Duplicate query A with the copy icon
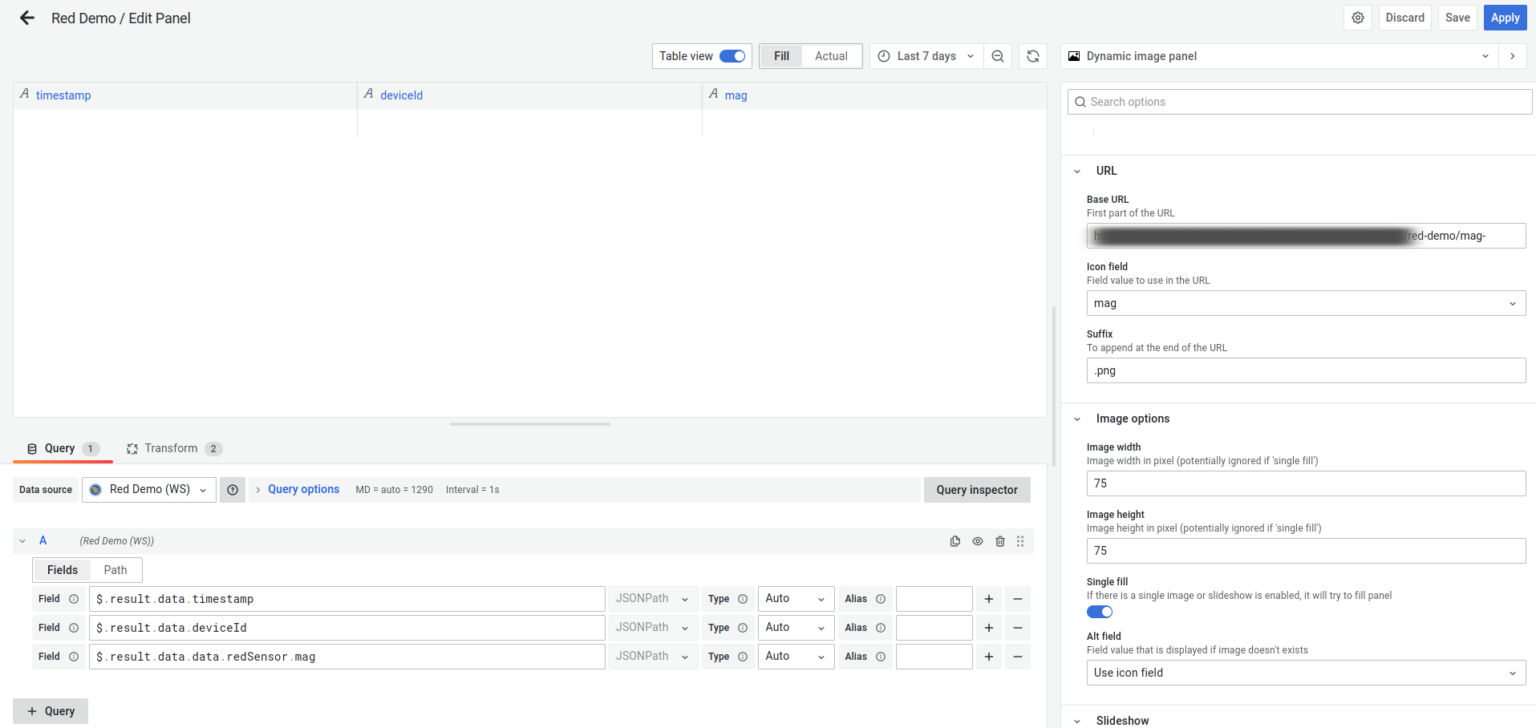This screenshot has height=728, width=1536. pos(955,541)
